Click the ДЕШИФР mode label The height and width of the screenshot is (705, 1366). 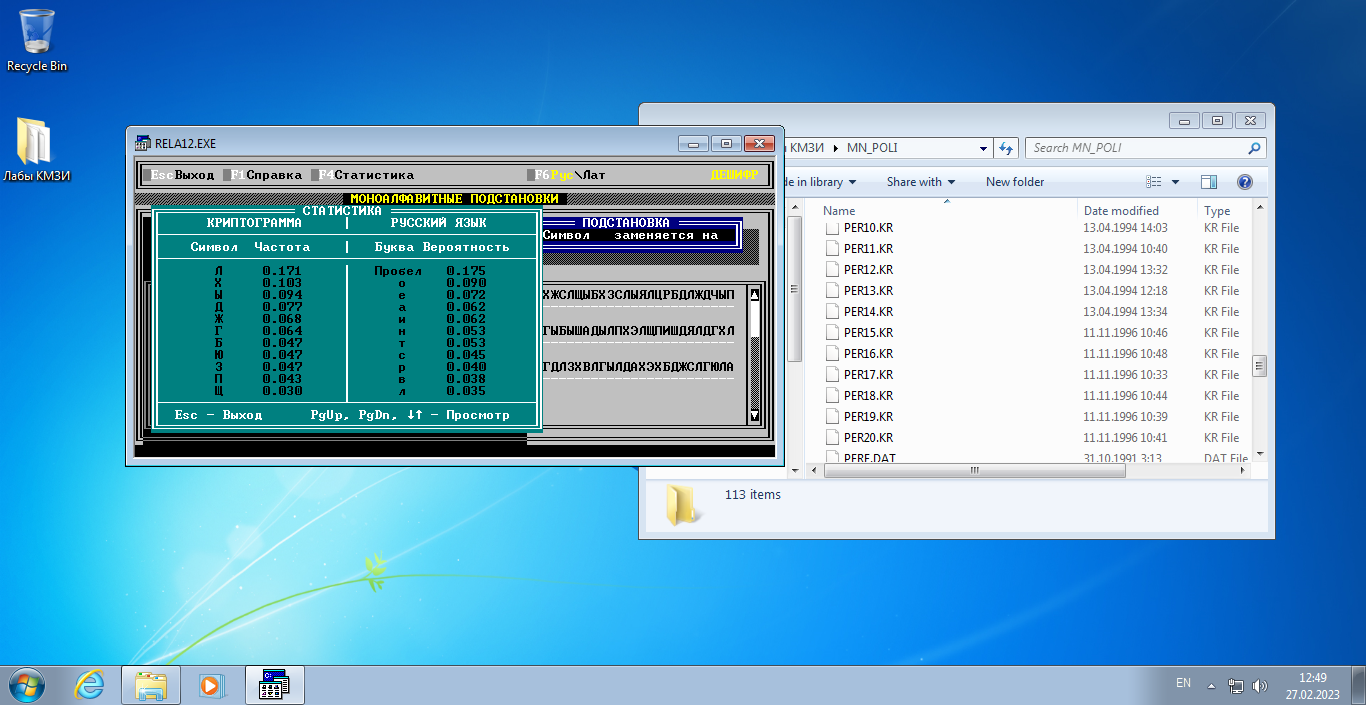[x=734, y=175]
